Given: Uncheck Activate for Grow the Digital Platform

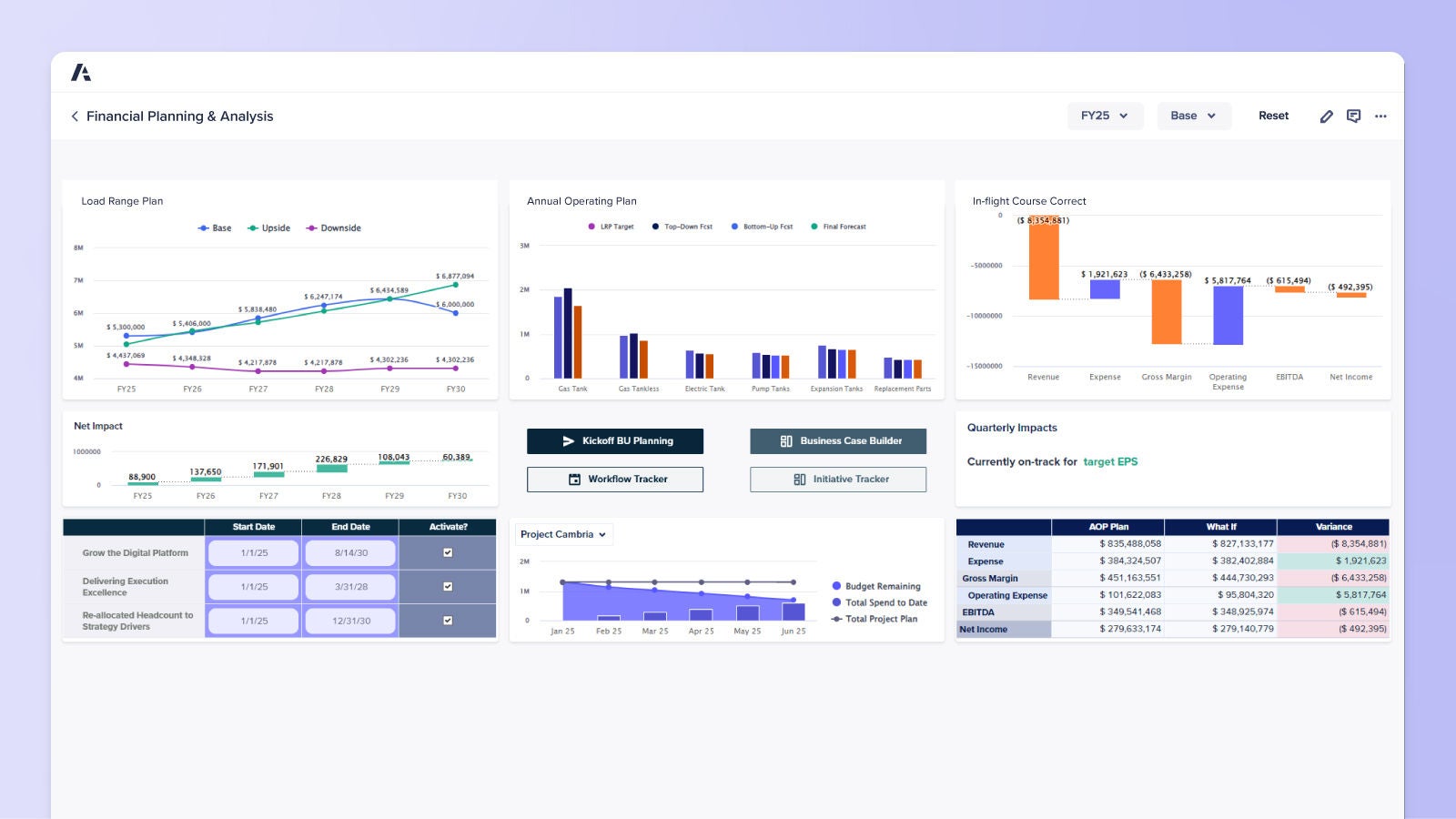Looking at the screenshot, I should tap(447, 552).
